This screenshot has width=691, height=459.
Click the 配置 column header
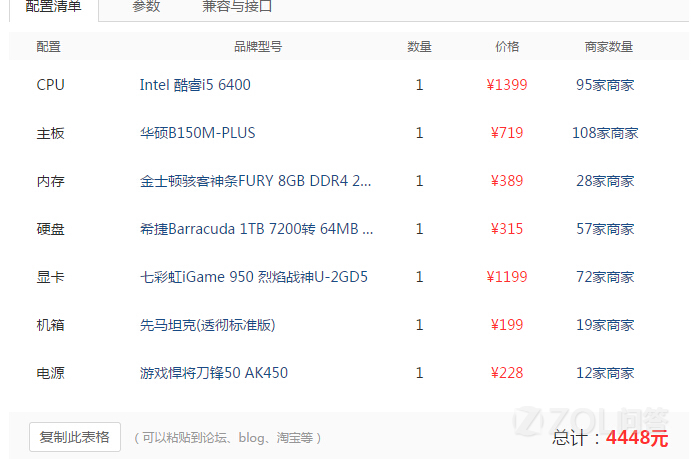pyautogui.click(x=48, y=46)
